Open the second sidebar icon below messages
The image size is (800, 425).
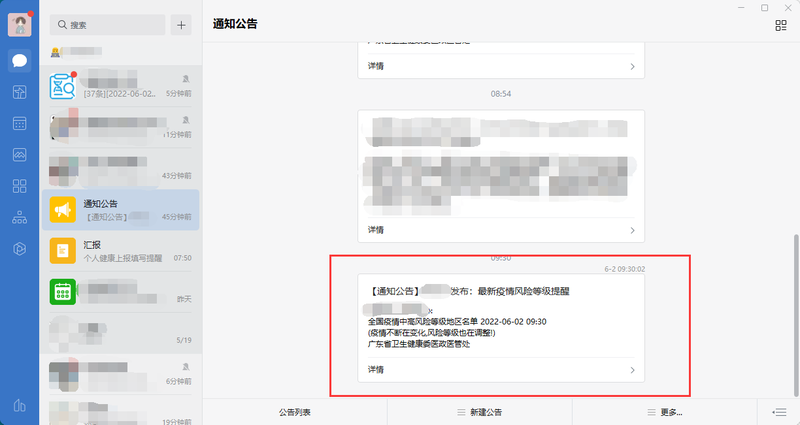(19, 92)
